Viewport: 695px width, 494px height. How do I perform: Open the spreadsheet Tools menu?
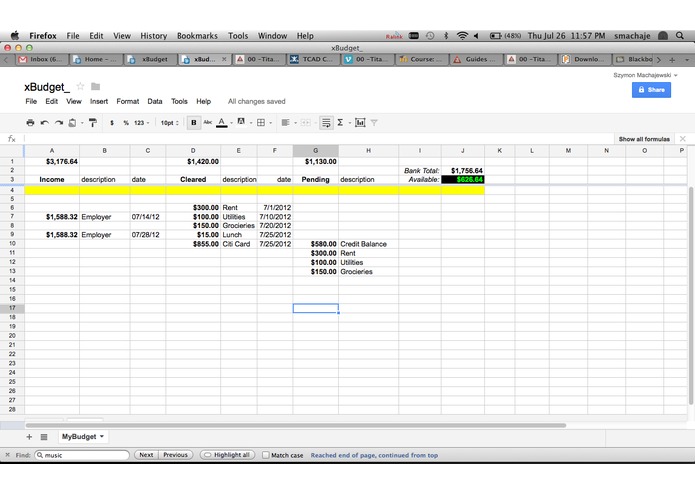coord(179,101)
